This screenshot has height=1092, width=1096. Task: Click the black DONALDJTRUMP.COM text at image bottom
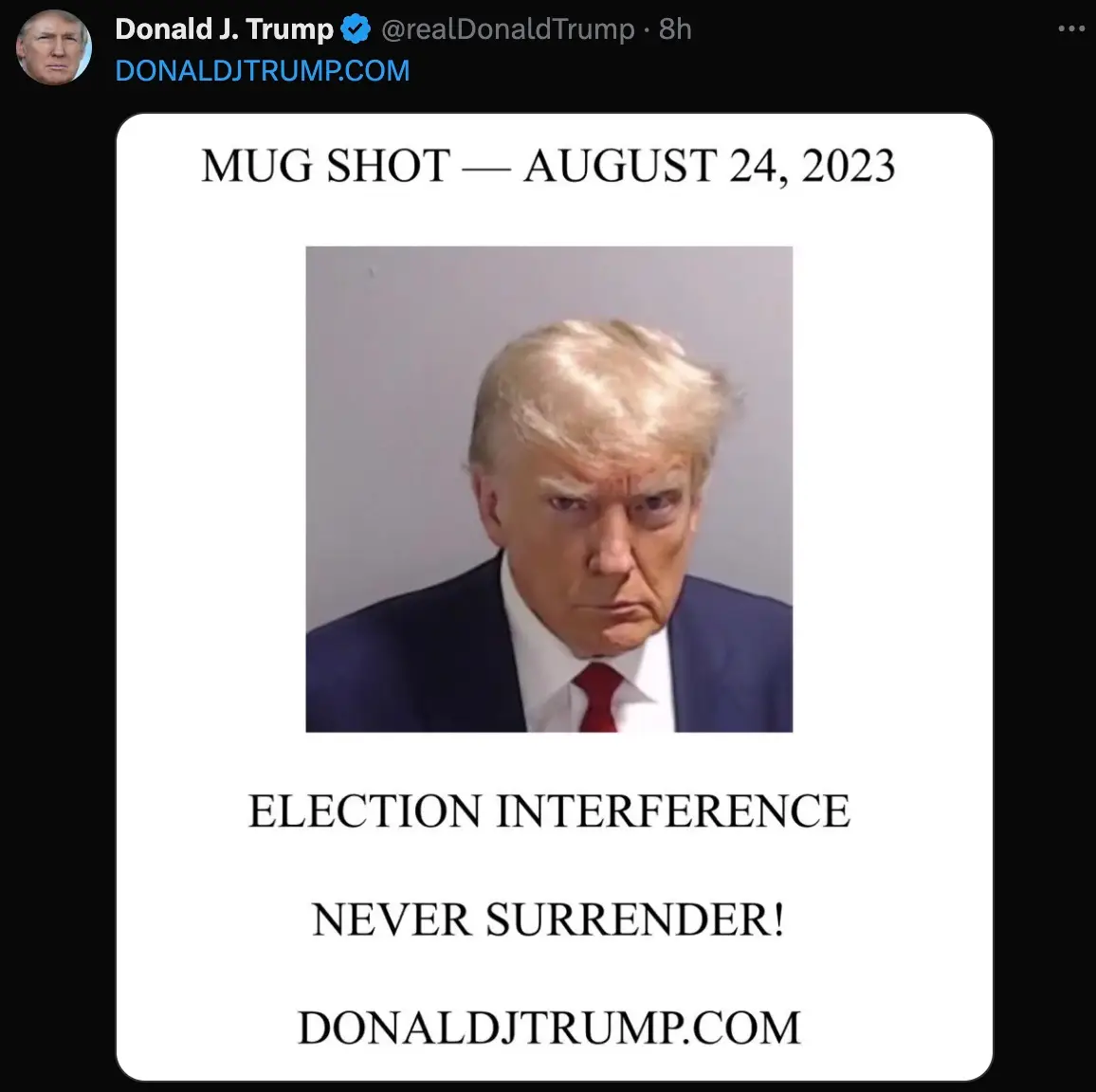[549, 1028]
